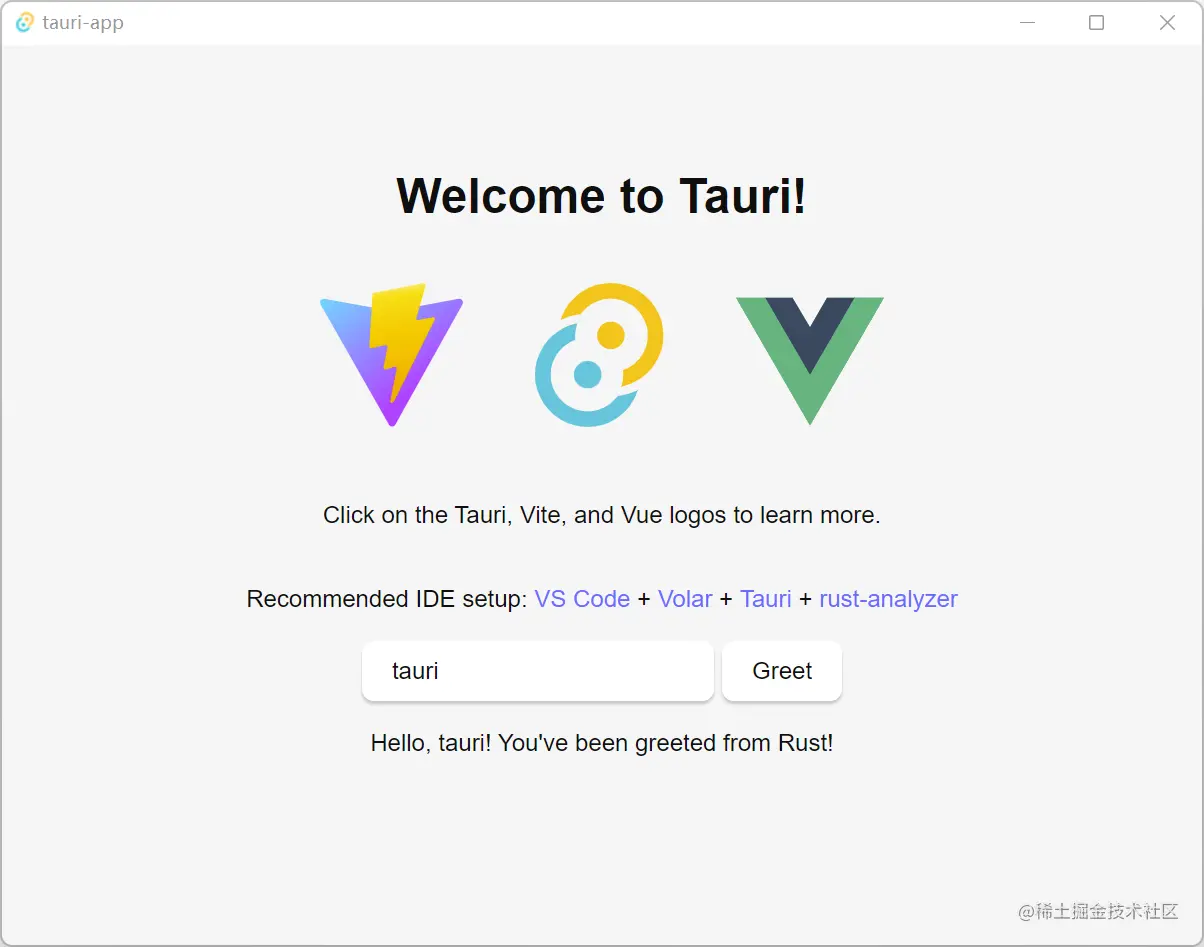Click the greeting message from Rust
This screenshot has width=1204, height=947.
(601, 743)
